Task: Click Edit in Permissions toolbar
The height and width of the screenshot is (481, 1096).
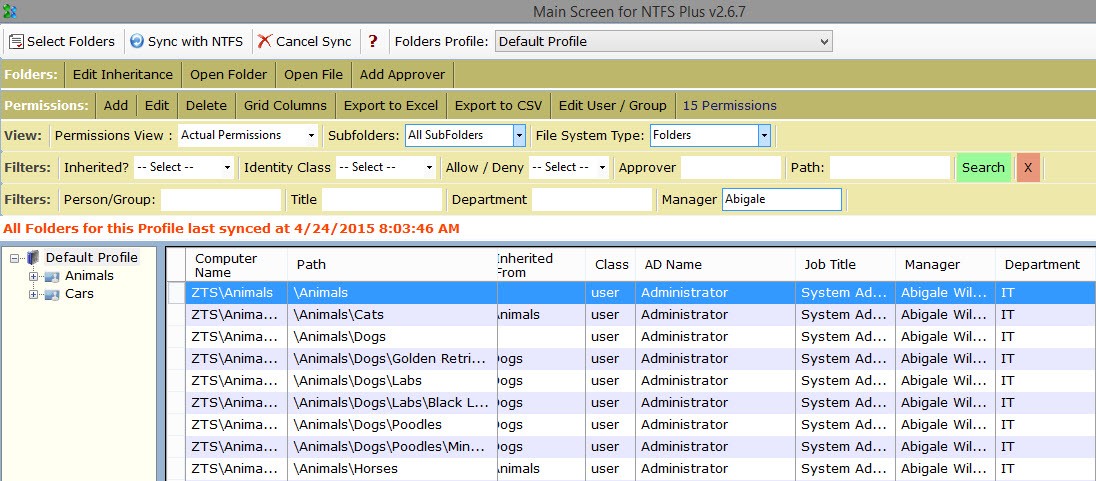Action: [157, 106]
